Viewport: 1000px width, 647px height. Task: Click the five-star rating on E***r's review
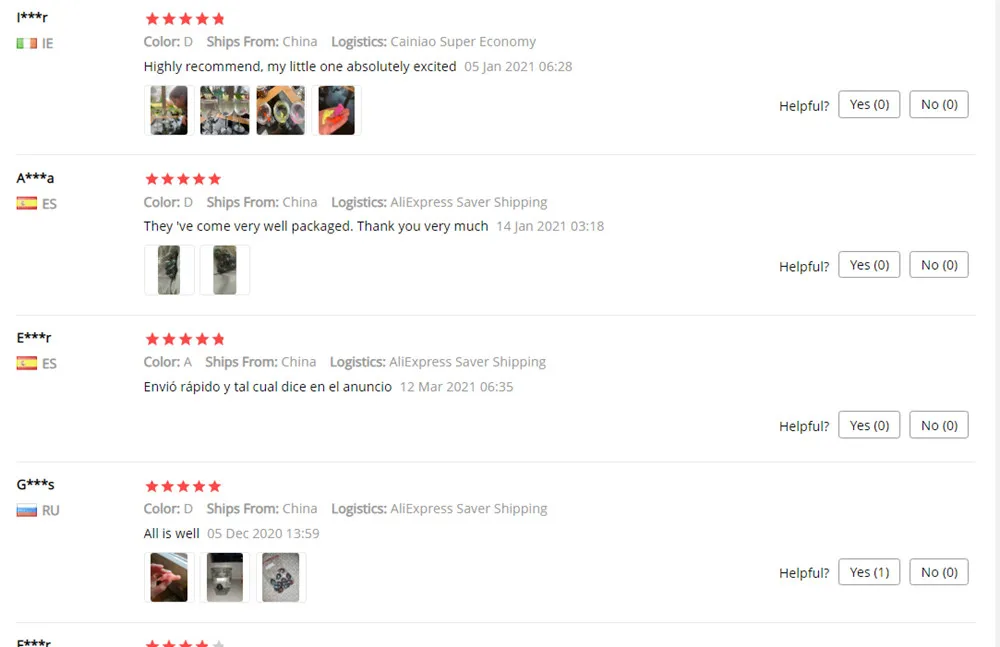tap(185, 339)
